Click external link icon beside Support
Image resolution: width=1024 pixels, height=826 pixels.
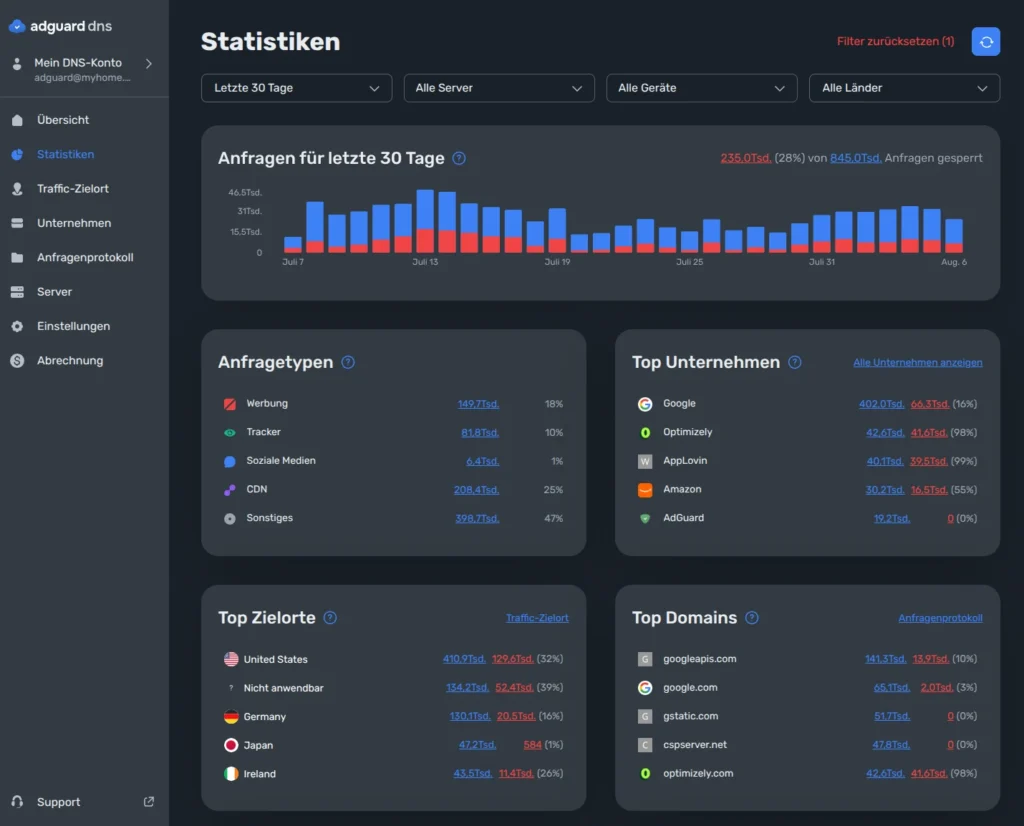coord(149,802)
